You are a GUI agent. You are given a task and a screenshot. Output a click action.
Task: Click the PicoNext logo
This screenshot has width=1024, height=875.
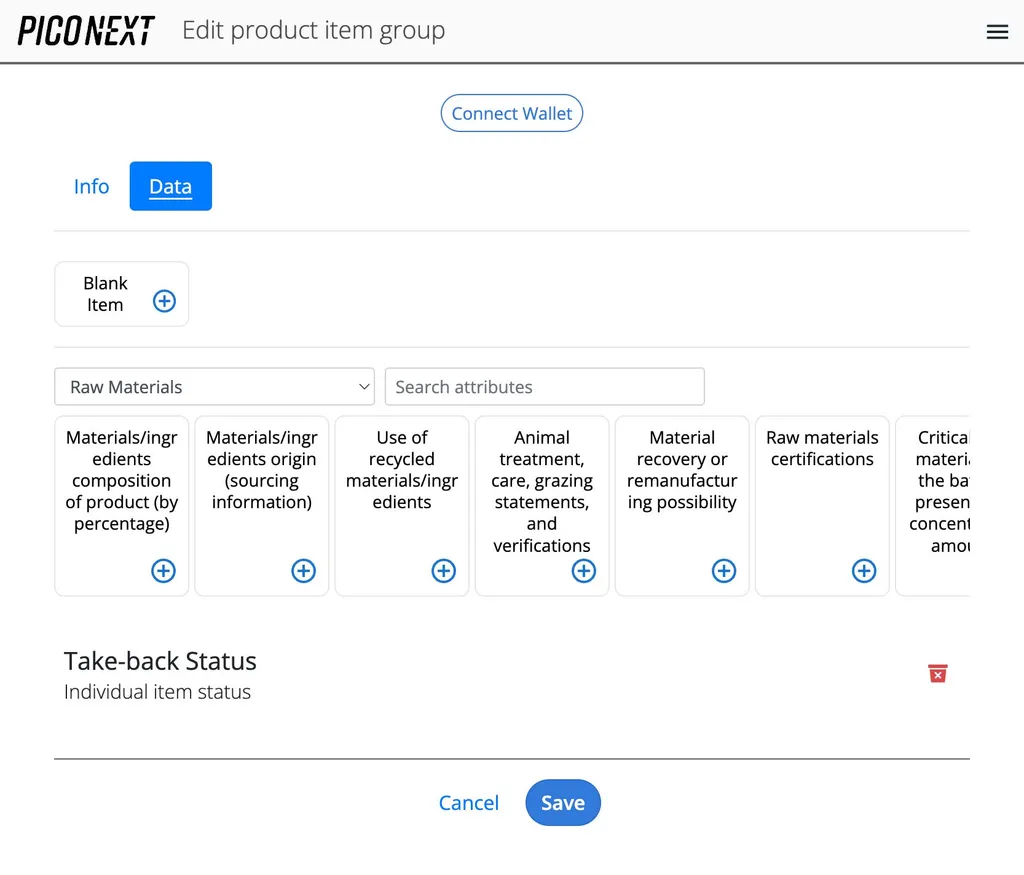coord(85,31)
